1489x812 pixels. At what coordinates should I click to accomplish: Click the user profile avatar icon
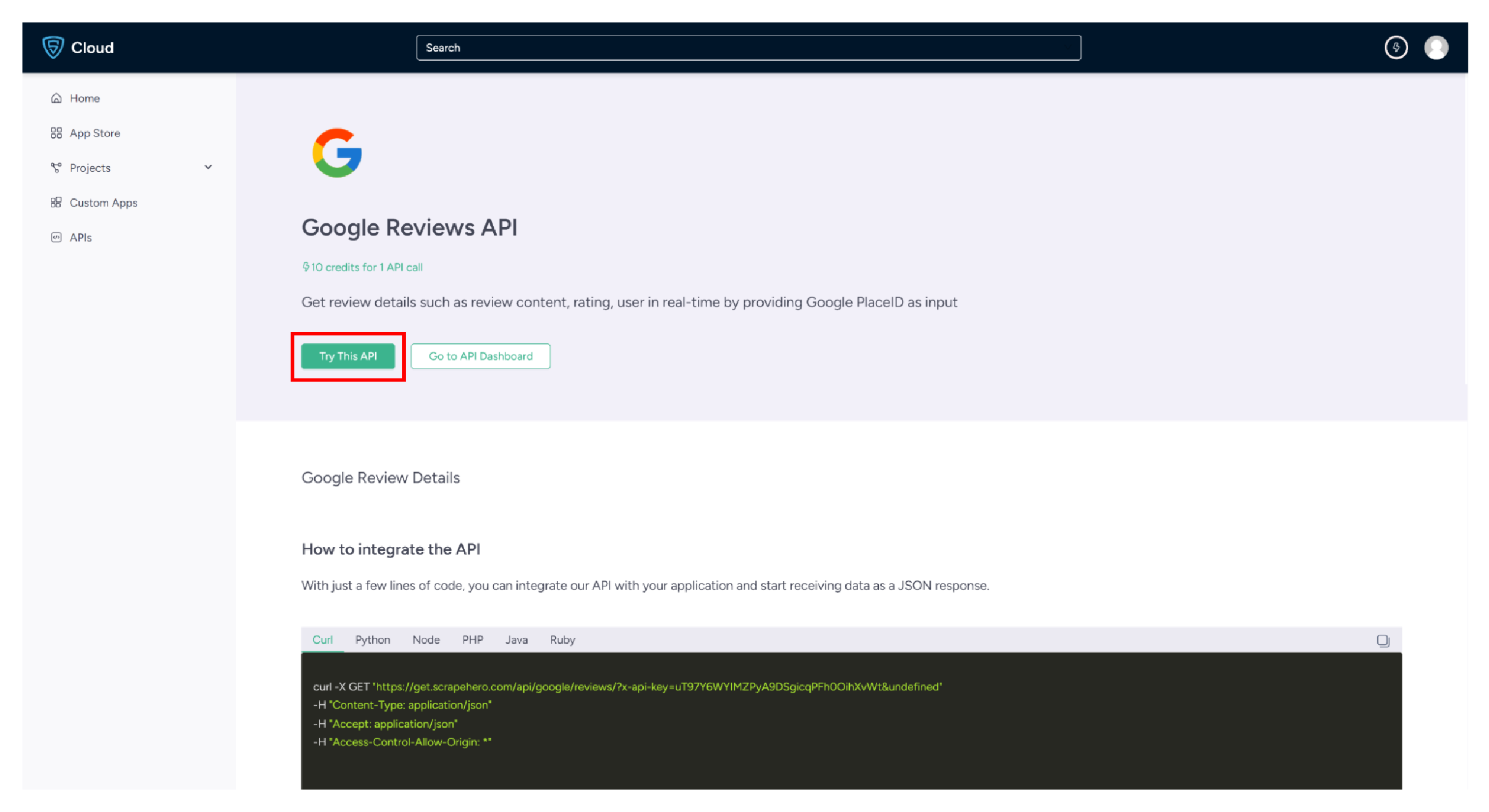(x=1436, y=47)
